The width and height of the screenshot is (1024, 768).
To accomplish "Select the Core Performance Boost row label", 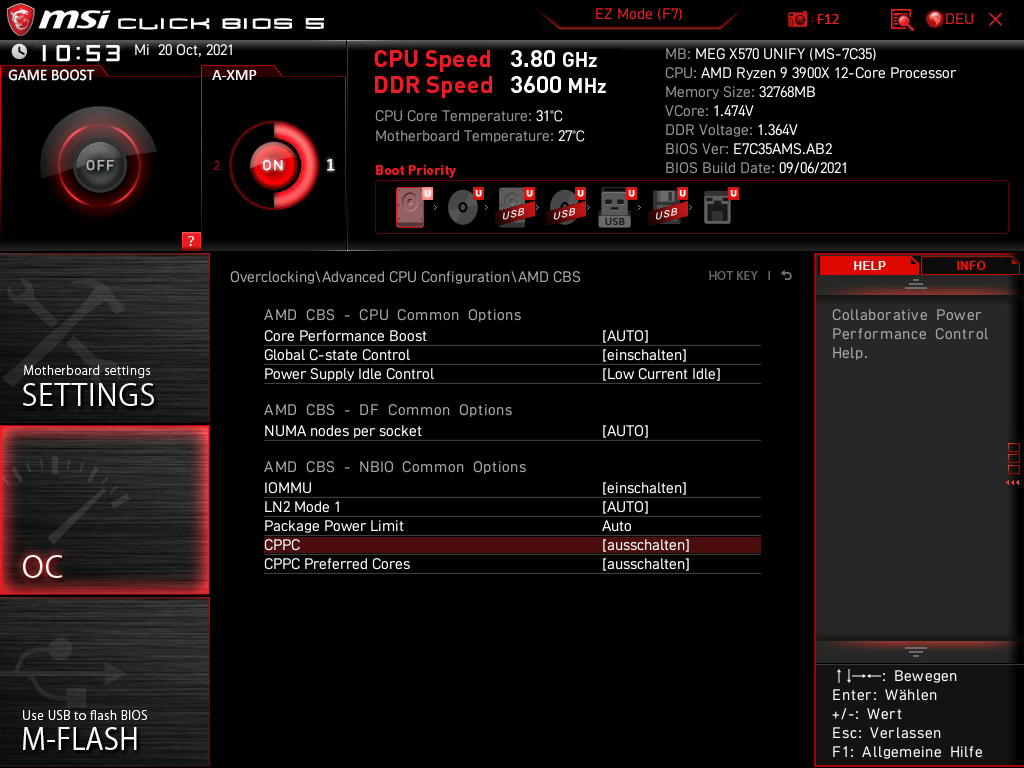I will coord(345,336).
